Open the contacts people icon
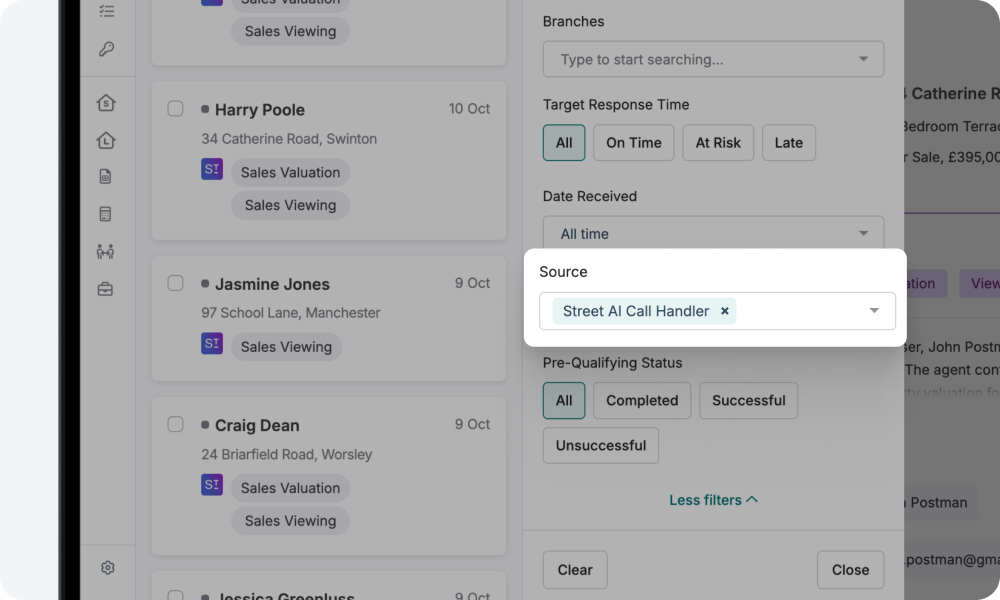 pos(107,251)
